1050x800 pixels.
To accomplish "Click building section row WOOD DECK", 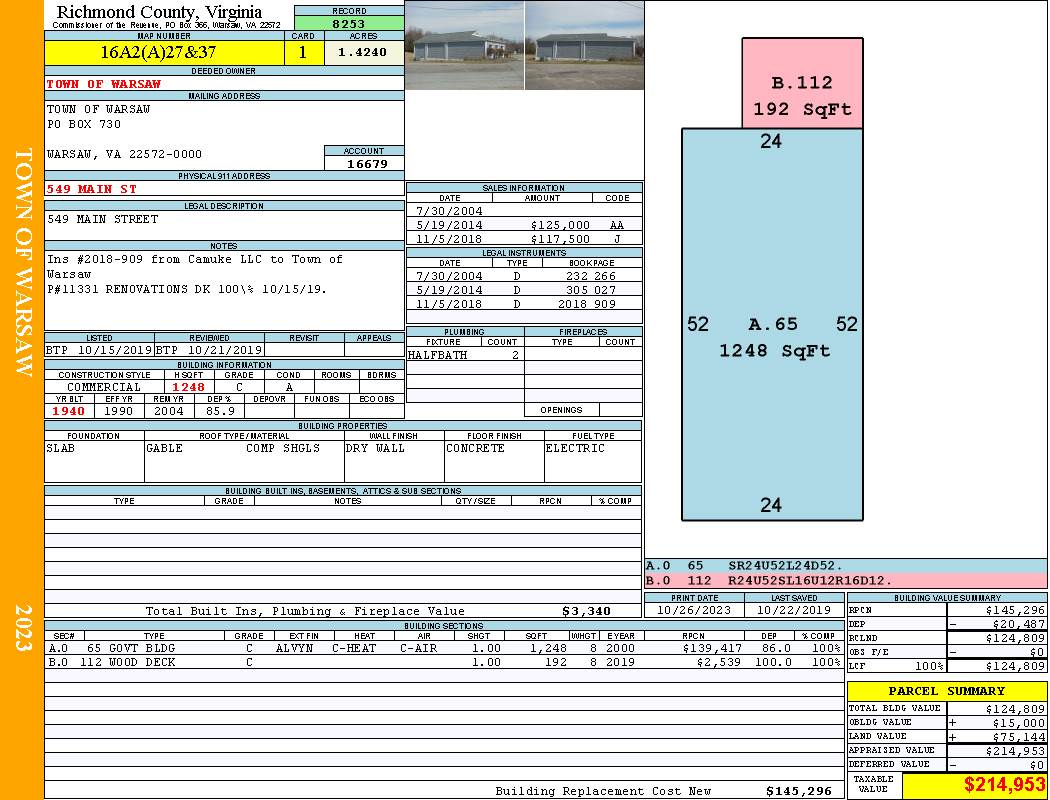I will pyautogui.click(x=445, y=662).
